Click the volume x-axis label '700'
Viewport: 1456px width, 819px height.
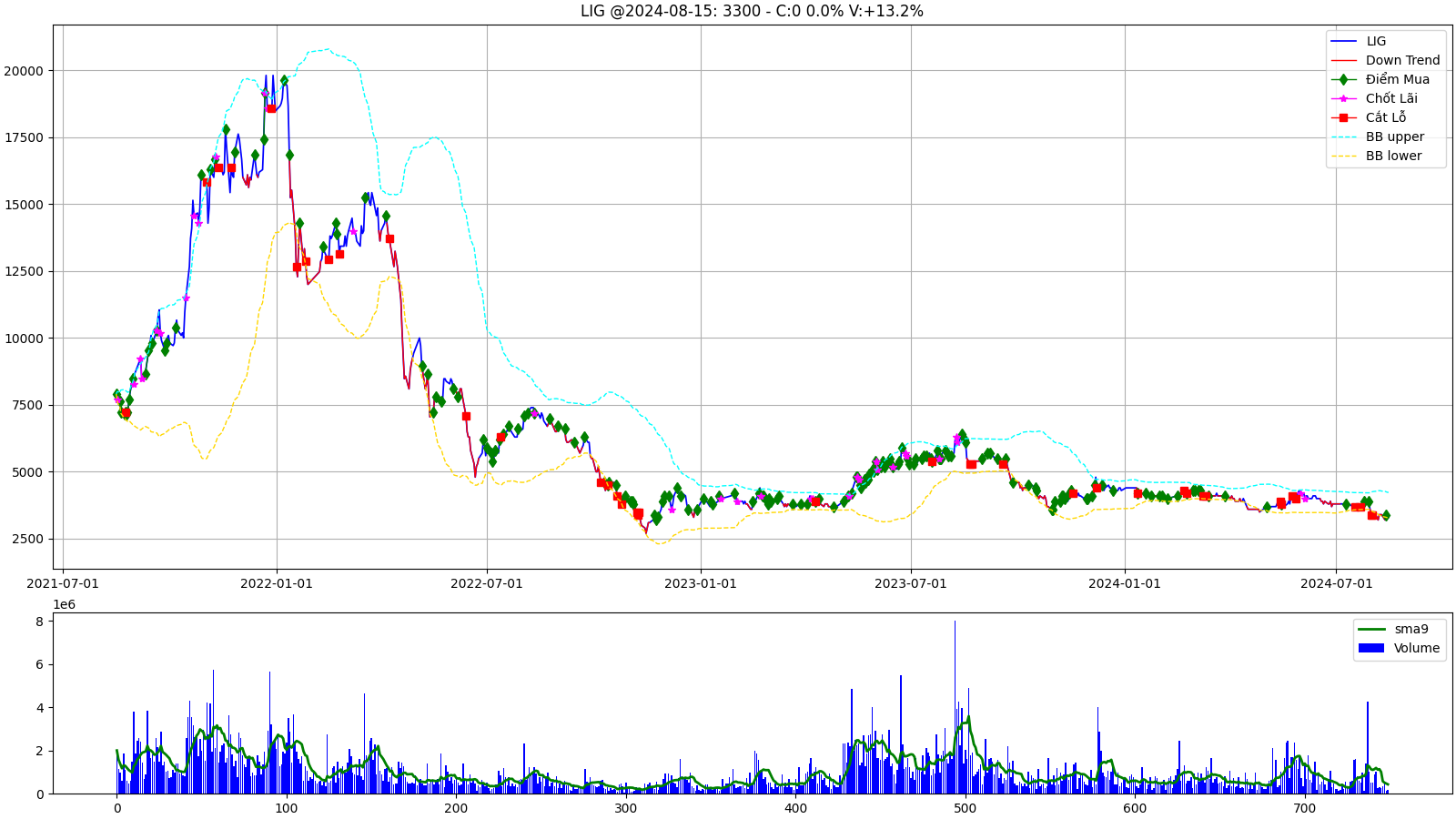pos(1305,808)
